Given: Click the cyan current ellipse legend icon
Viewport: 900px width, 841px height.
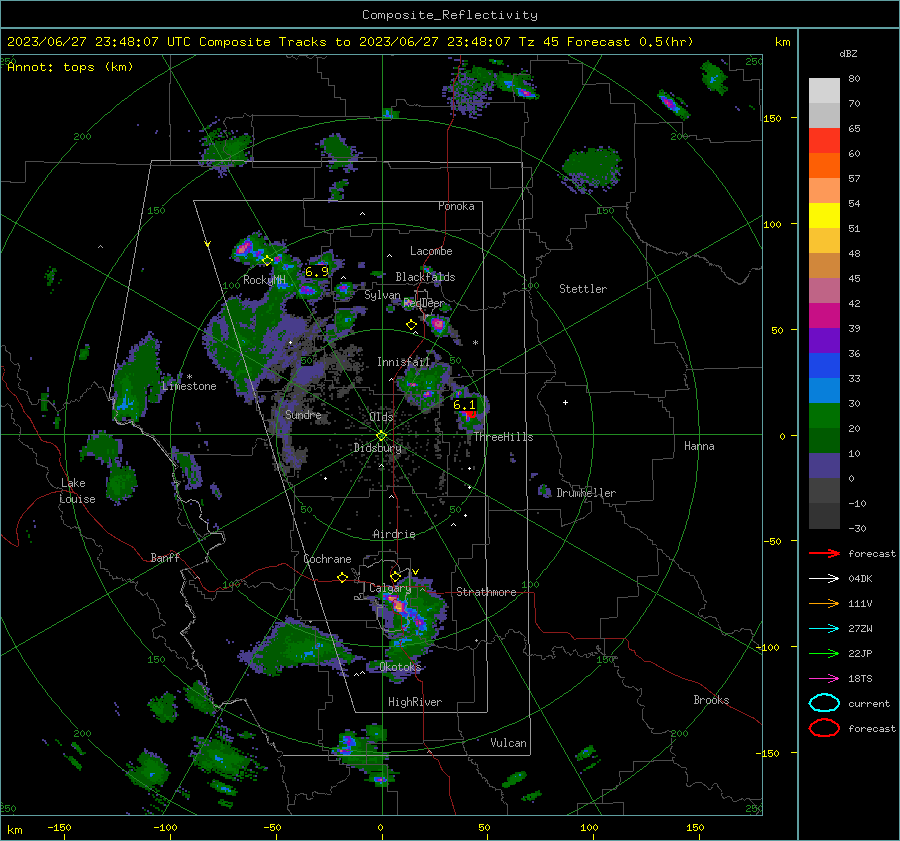Looking at the screenshot, I should point(824,703).
